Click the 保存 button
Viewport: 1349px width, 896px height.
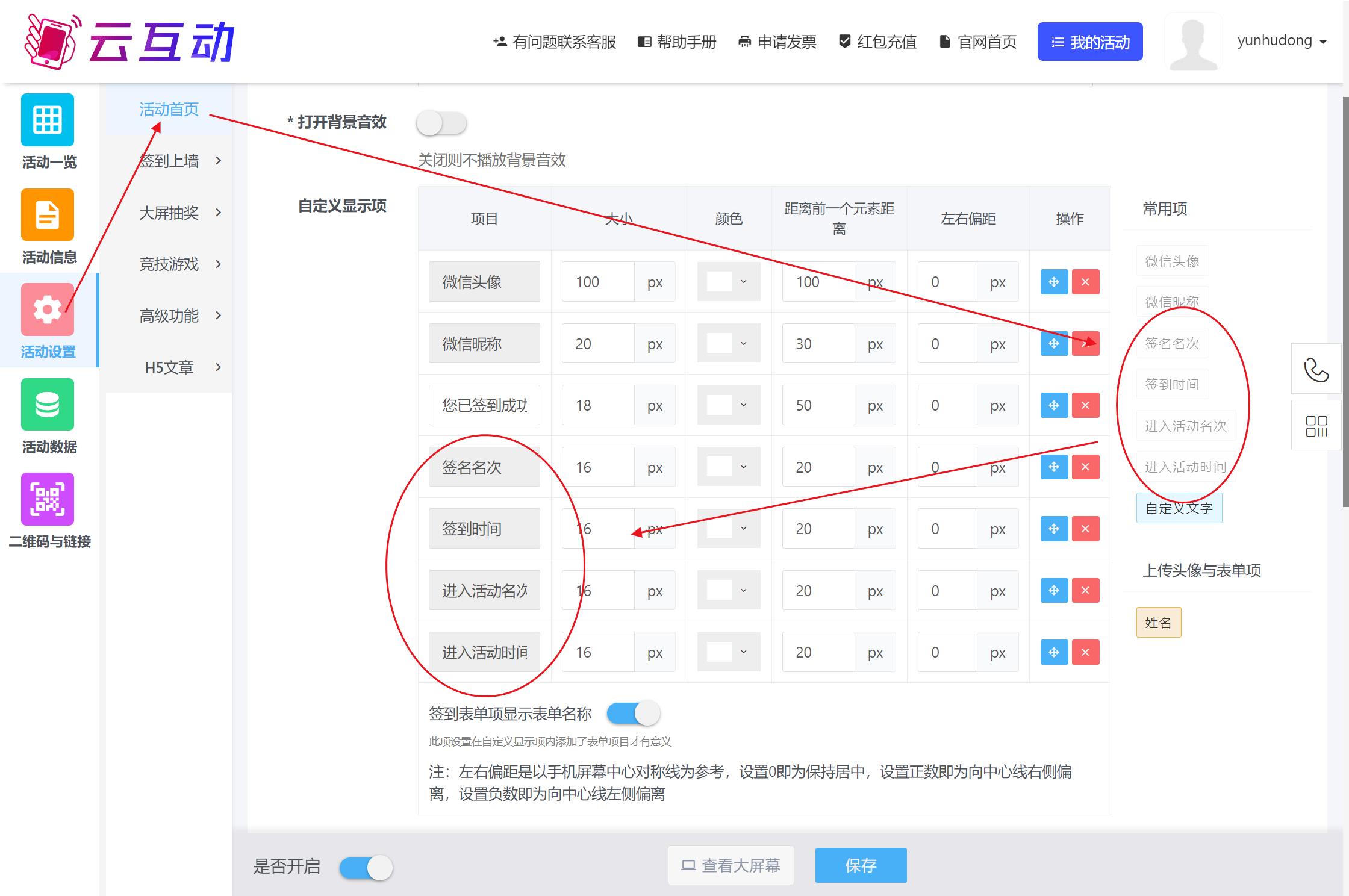pos(861,865)
